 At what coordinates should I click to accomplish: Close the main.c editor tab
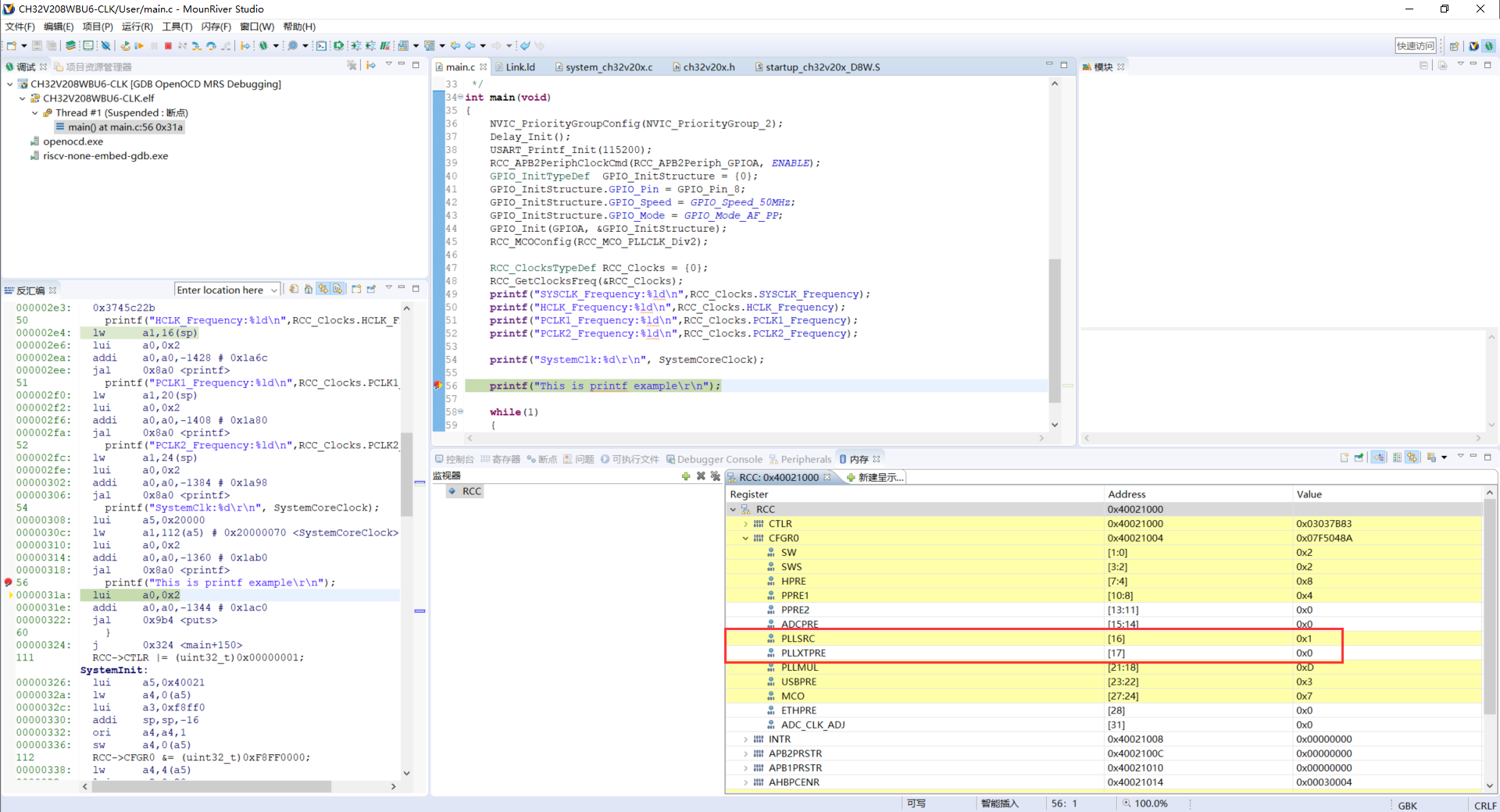point(484,67)
